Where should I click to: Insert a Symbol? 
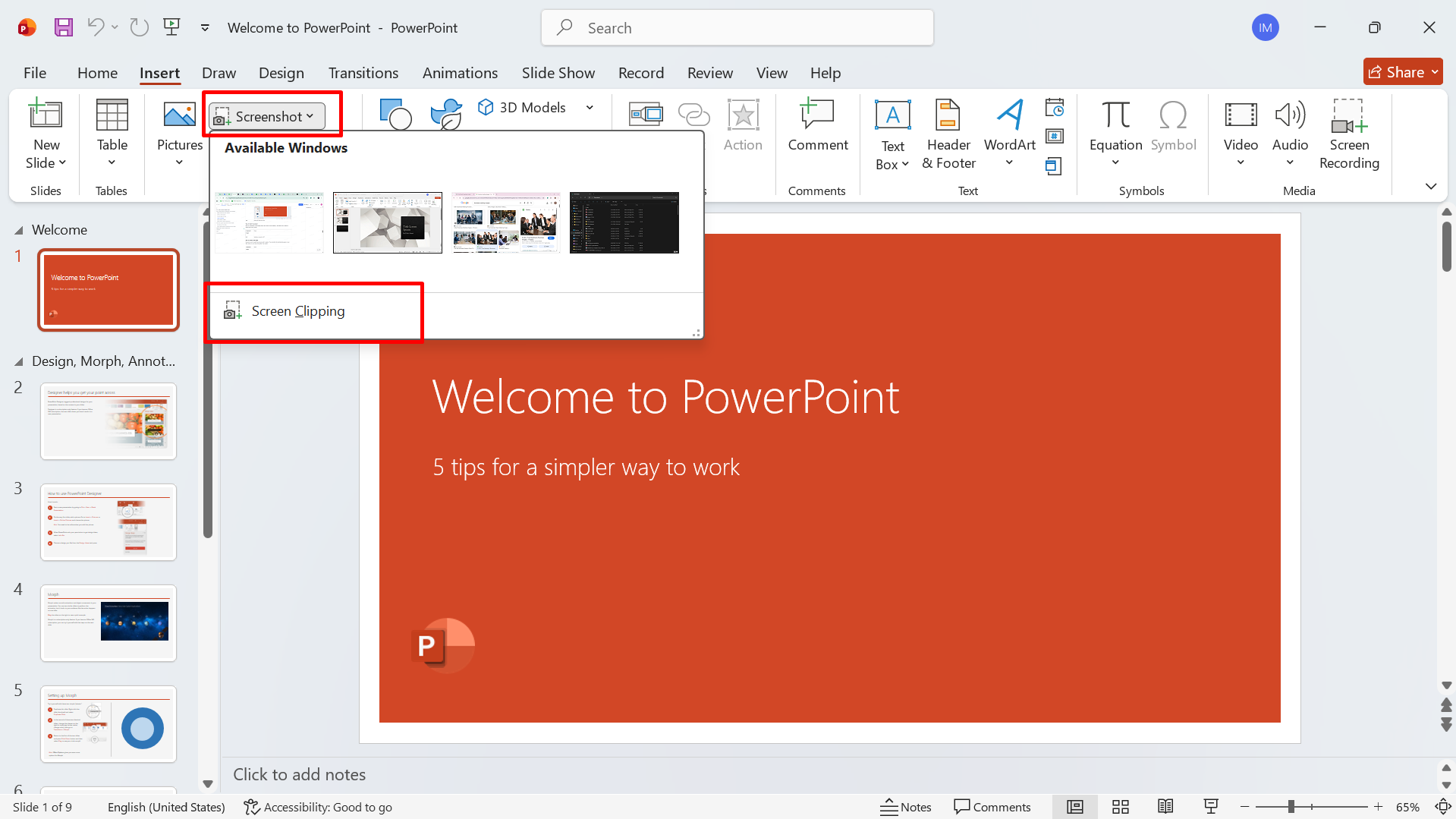pos(1173,126)
